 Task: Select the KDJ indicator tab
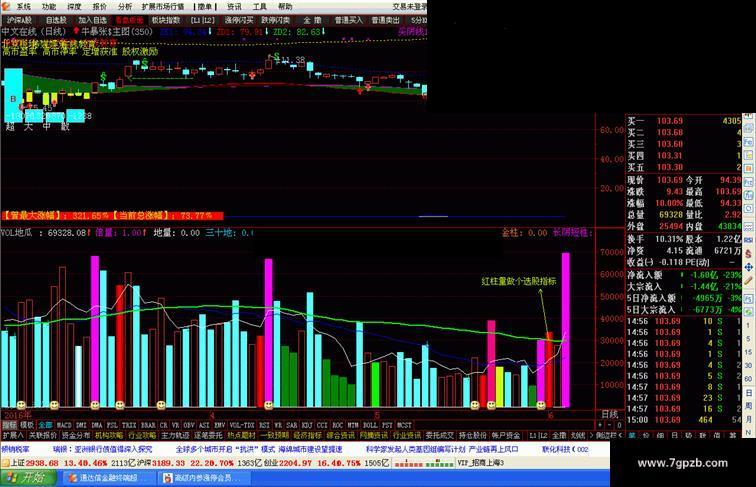click(x=307, y=425)
